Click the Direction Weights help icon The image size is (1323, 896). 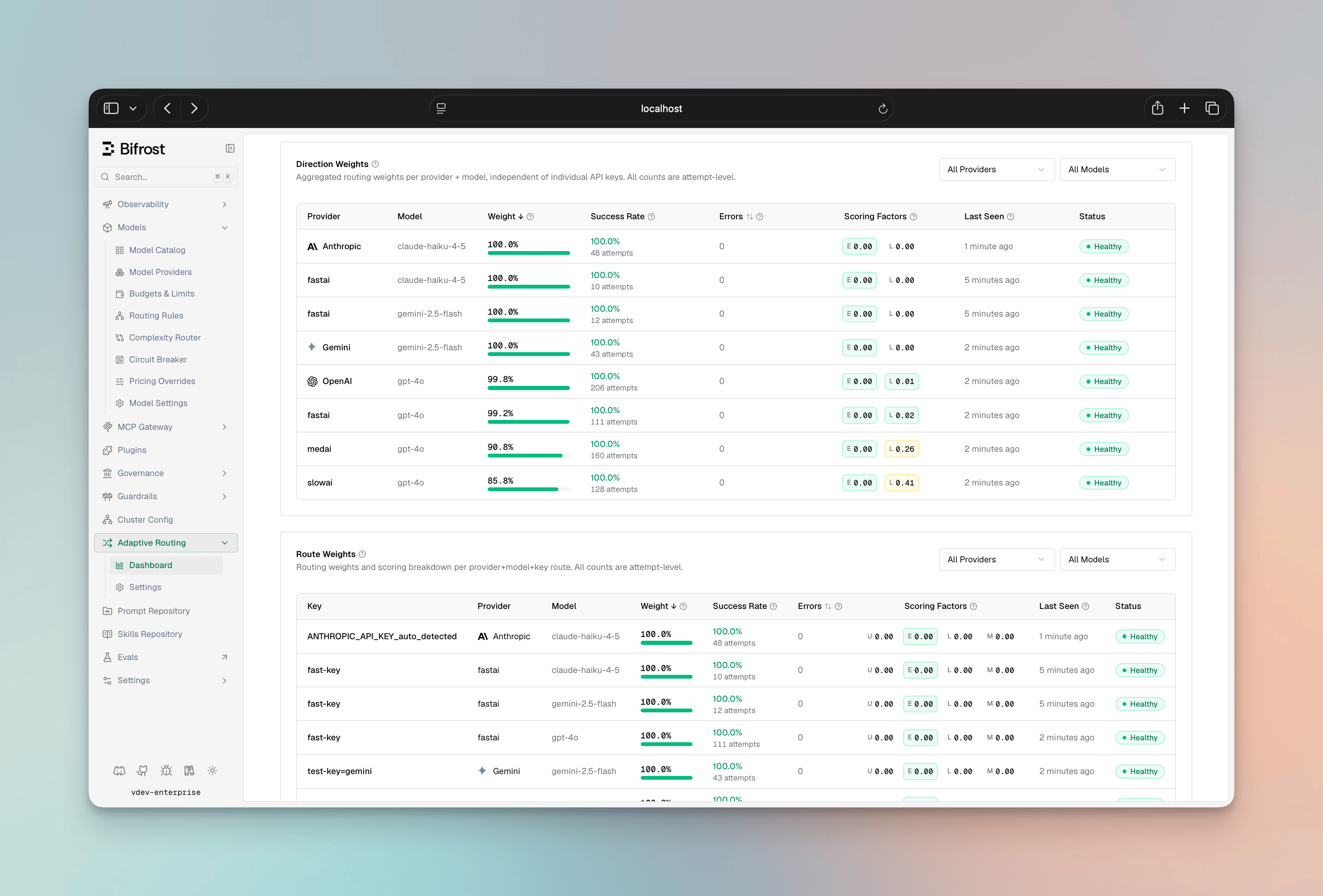[x=375, y=164]
